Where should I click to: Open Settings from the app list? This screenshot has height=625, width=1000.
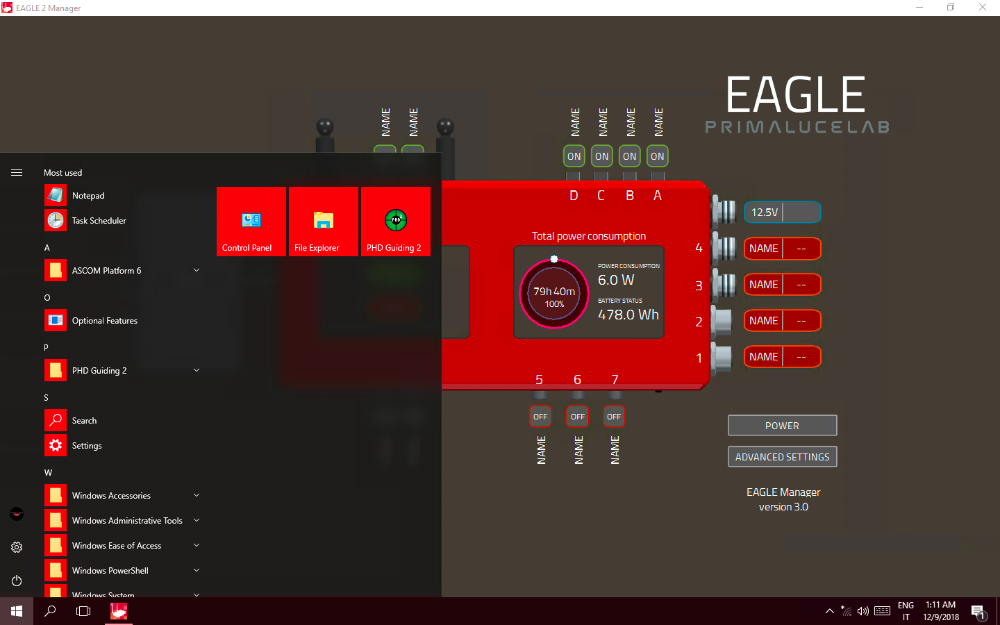[121, 445]
